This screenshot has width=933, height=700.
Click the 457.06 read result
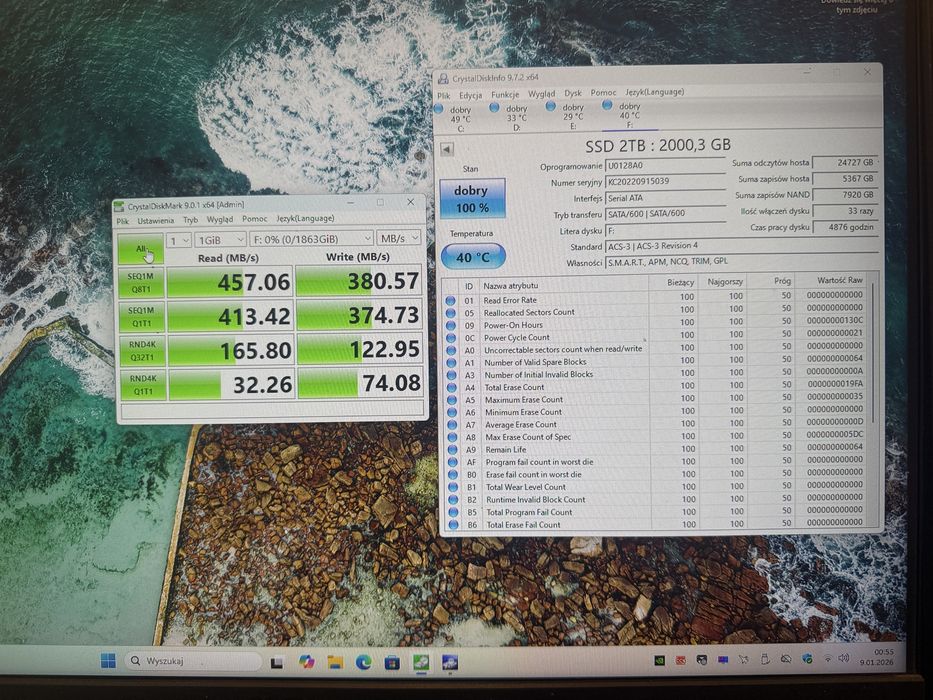click(x=230, y=283)
